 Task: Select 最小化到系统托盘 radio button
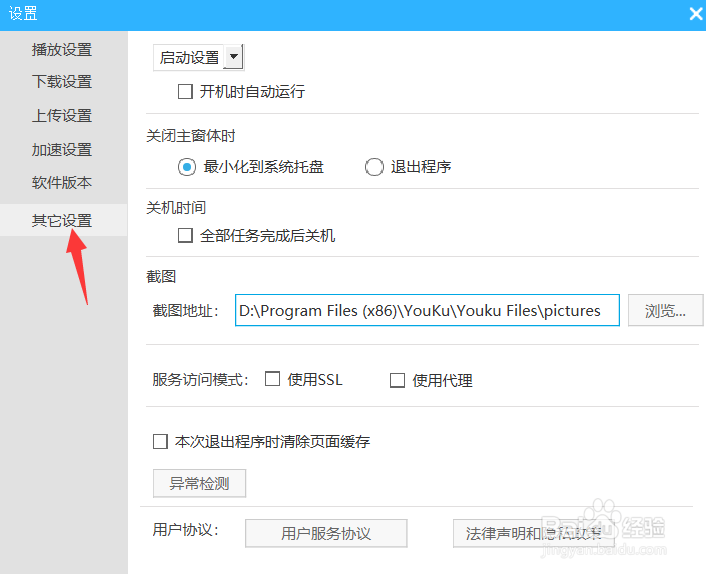click(x=187, y=167)
